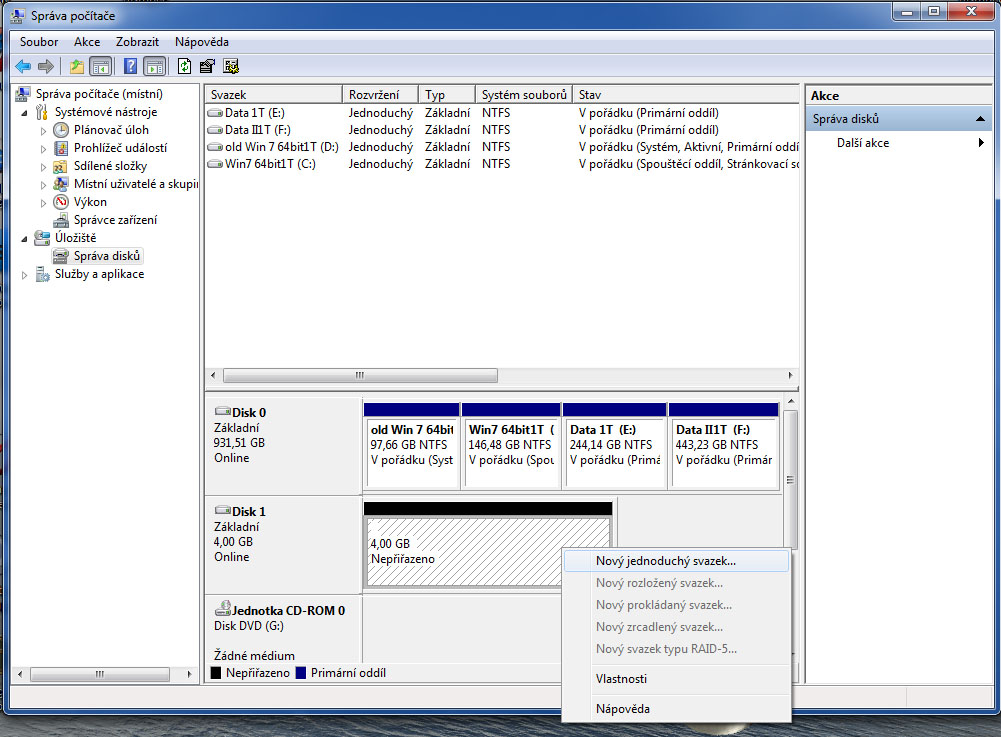Viewport: 1001px width, 737px height.
Task: Open the Properties toolbar icon
Action: [x=207, y=66]
